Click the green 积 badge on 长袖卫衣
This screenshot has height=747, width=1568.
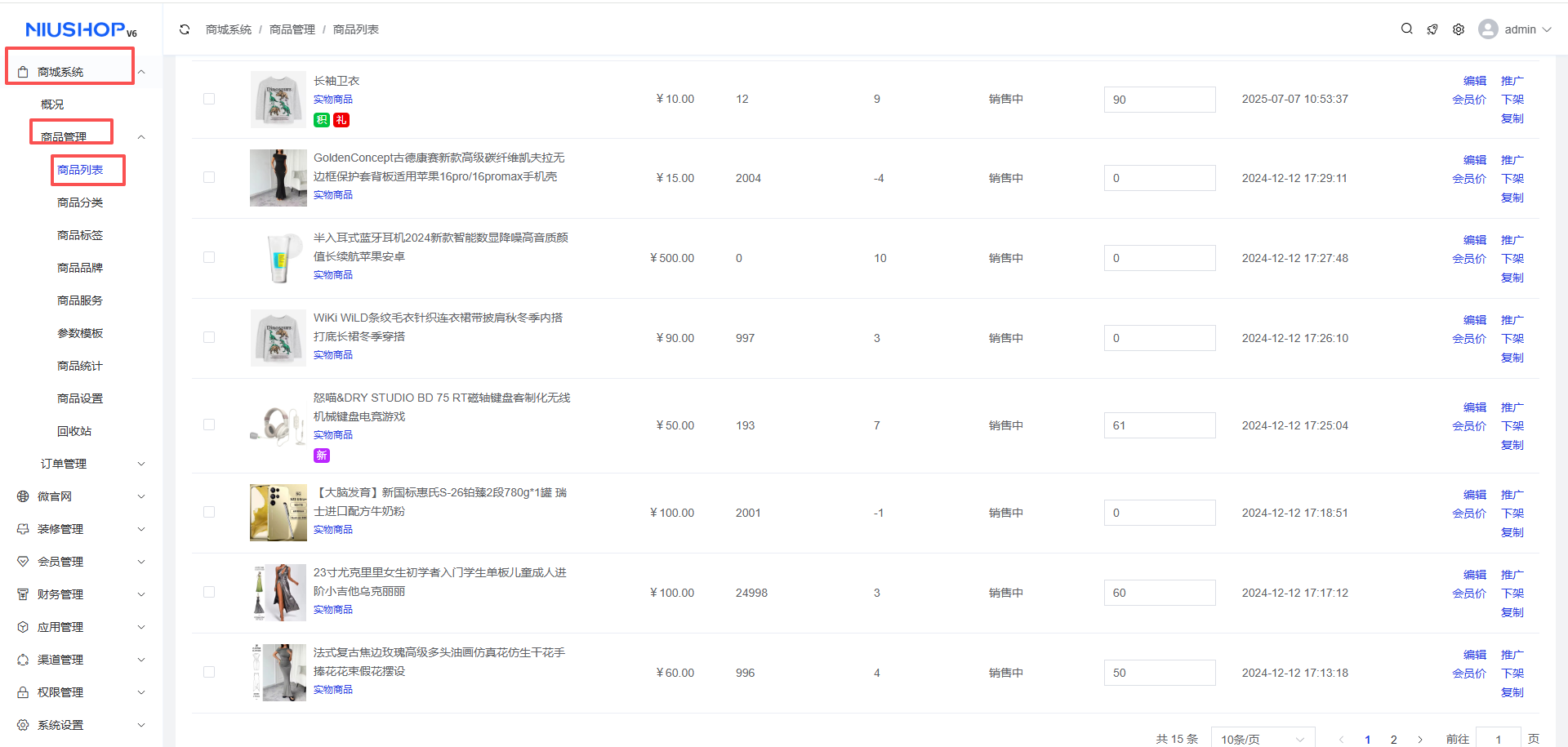point(322,120)
